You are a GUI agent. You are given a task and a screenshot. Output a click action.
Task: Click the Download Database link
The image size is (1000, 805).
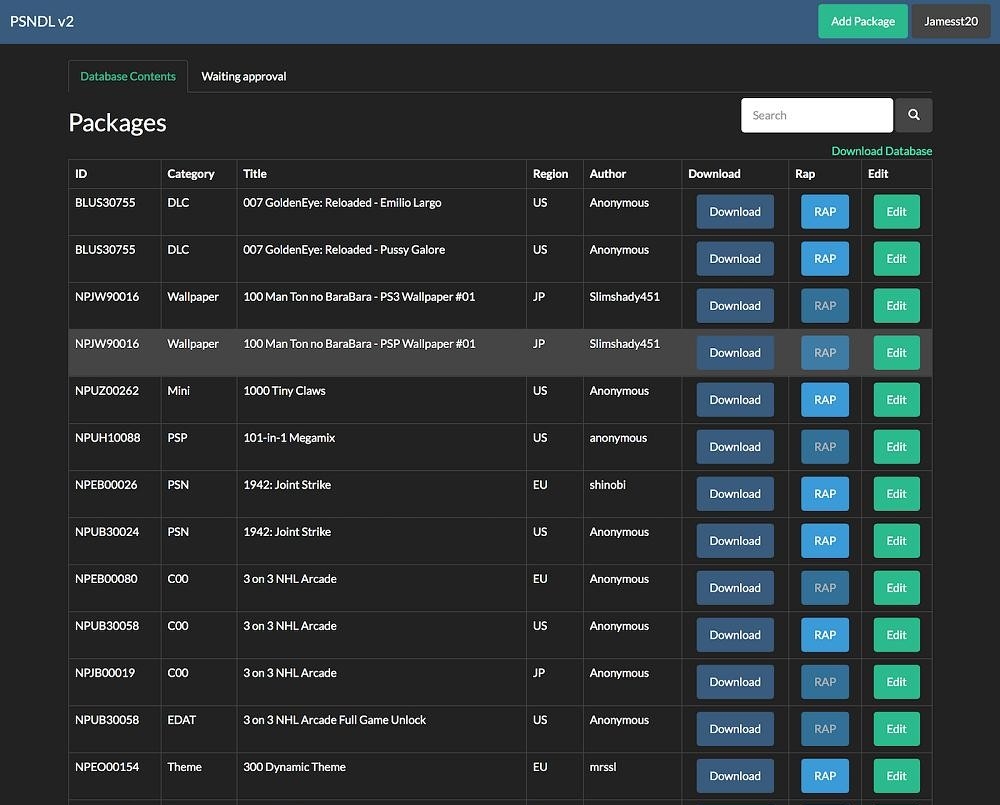(x=881, y=151)
